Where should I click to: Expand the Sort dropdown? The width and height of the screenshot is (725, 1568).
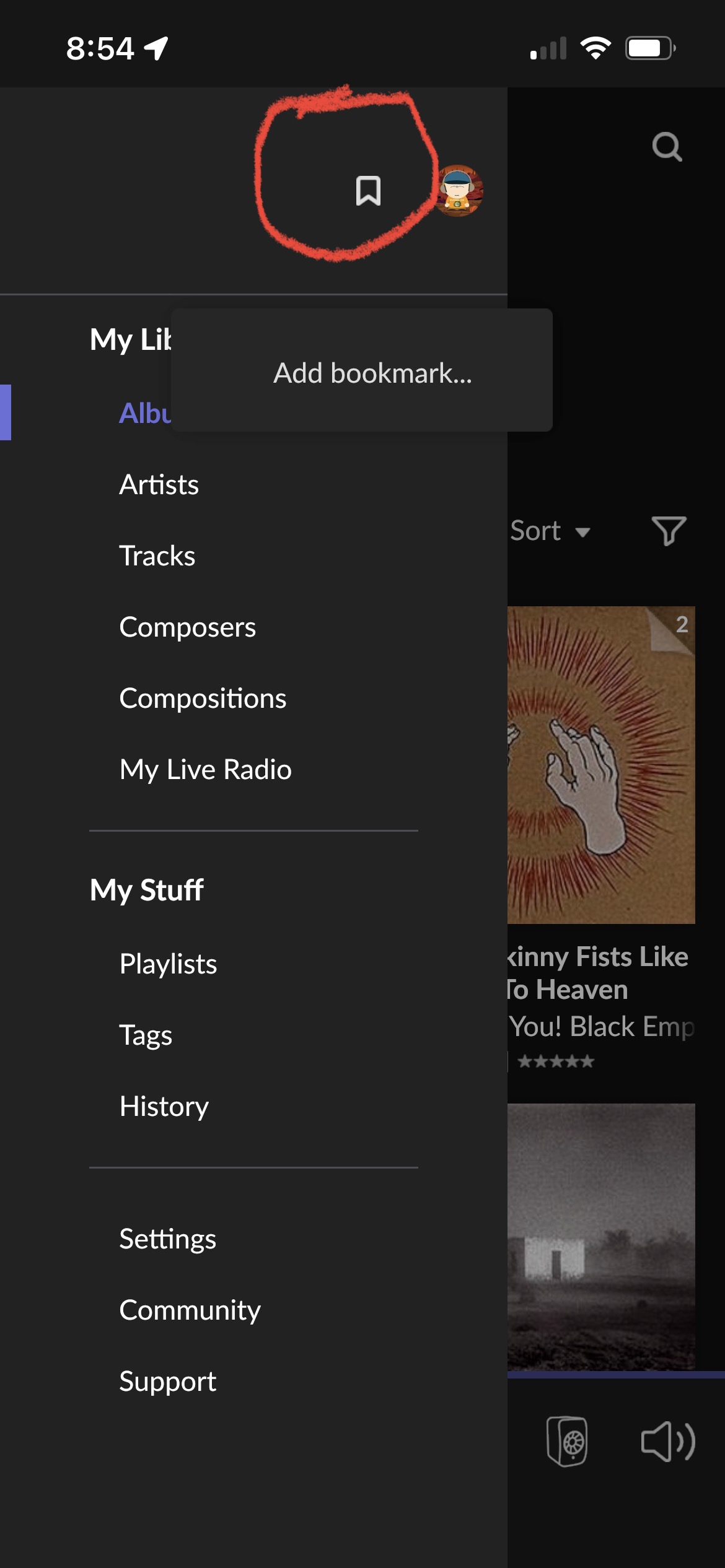click(550, 531)
